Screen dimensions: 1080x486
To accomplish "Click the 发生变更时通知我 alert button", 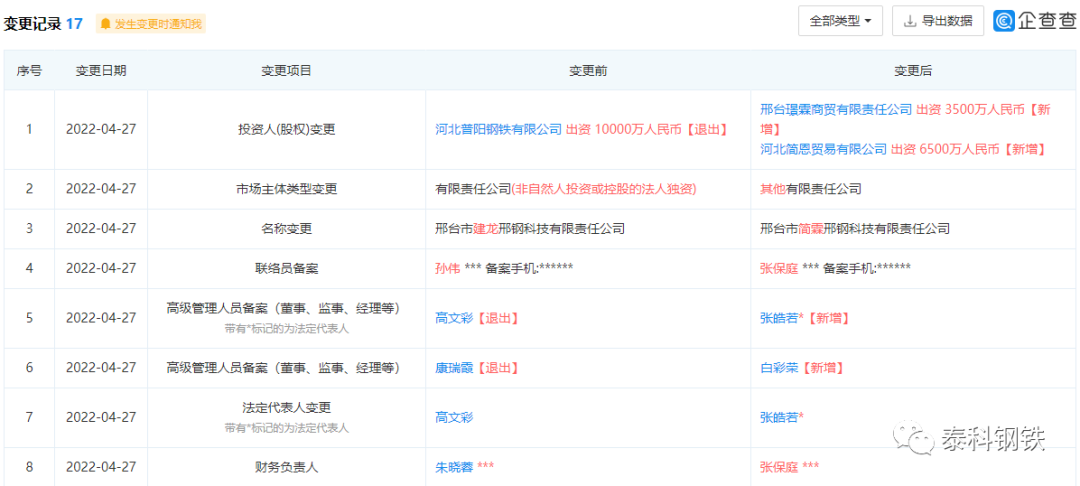I will pyautogui.click(x=151, y=23).
